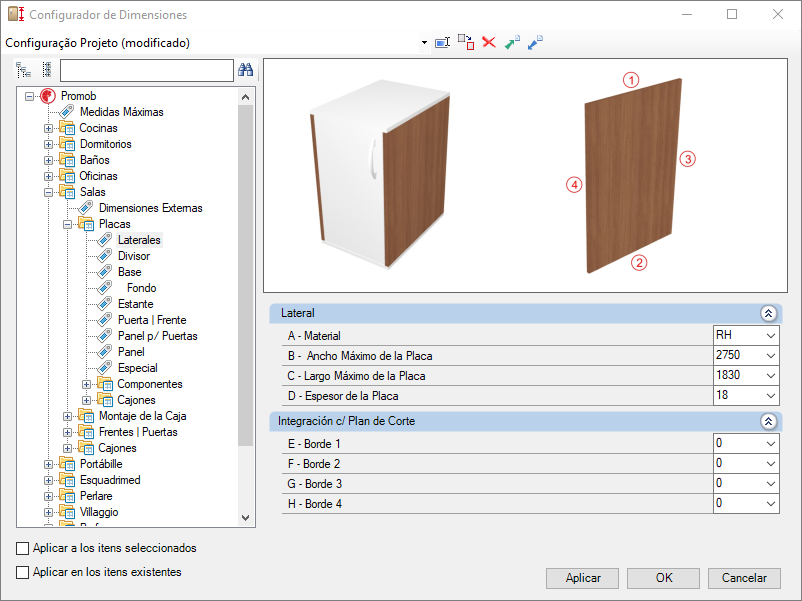802x601 pixels.
Task: Collapse the Salas tree node
Action: 48,192
